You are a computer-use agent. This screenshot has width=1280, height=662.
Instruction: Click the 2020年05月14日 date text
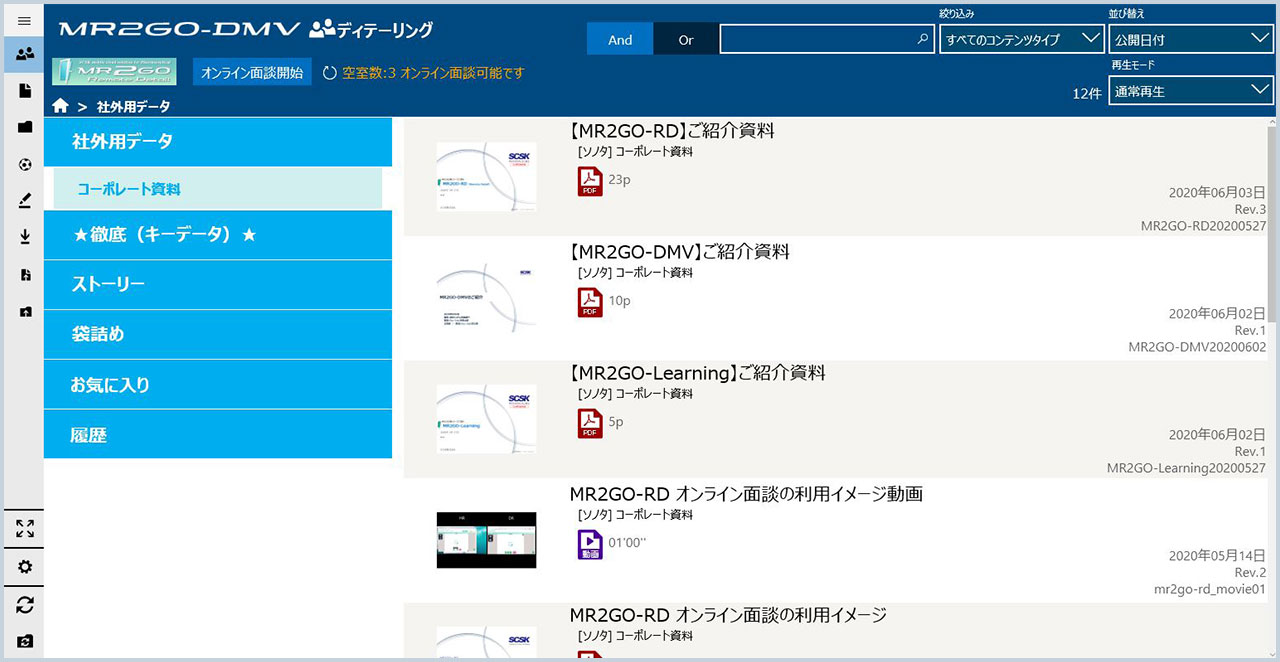tap(1217, 556)
